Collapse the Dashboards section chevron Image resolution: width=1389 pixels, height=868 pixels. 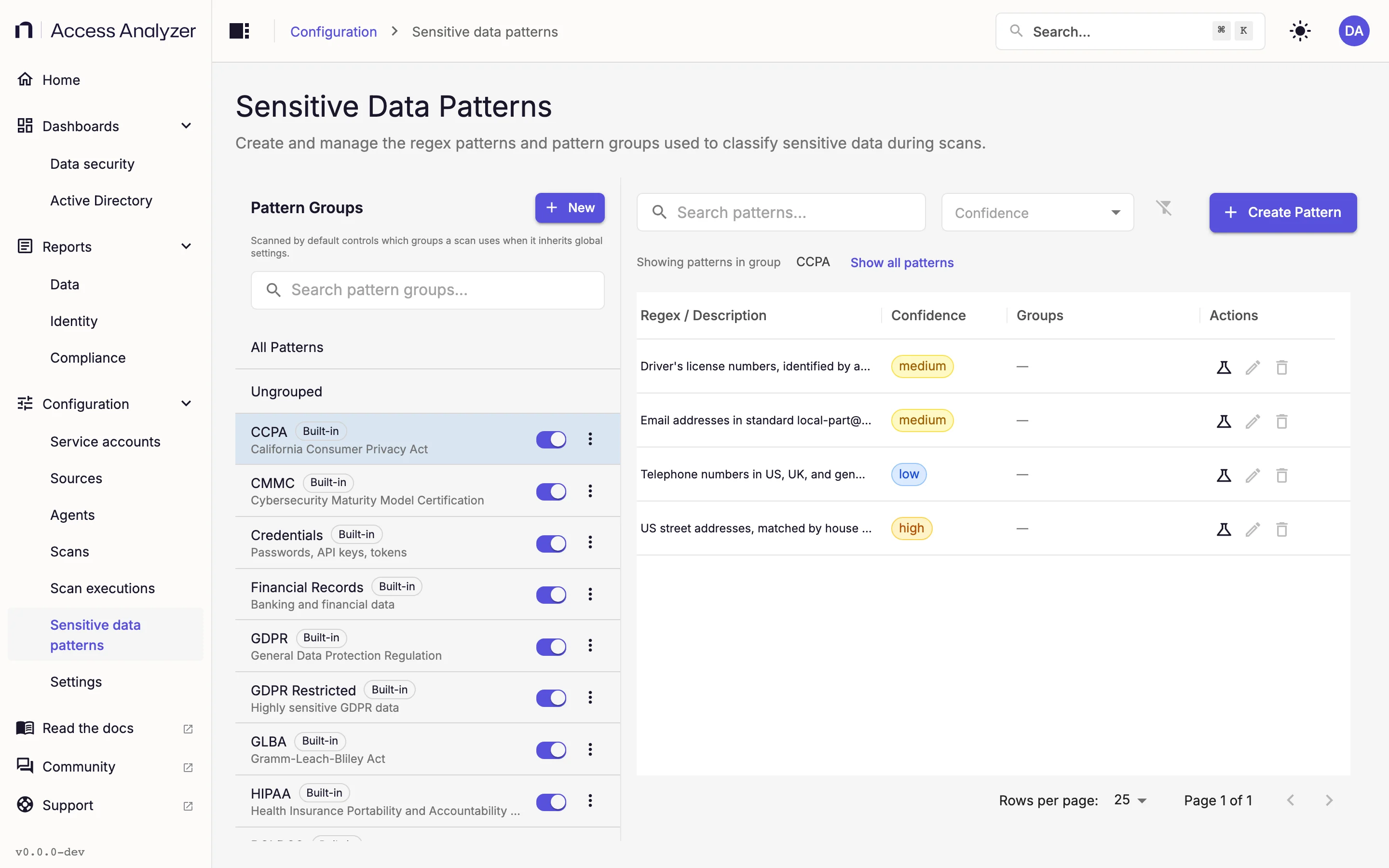(186, 126)
